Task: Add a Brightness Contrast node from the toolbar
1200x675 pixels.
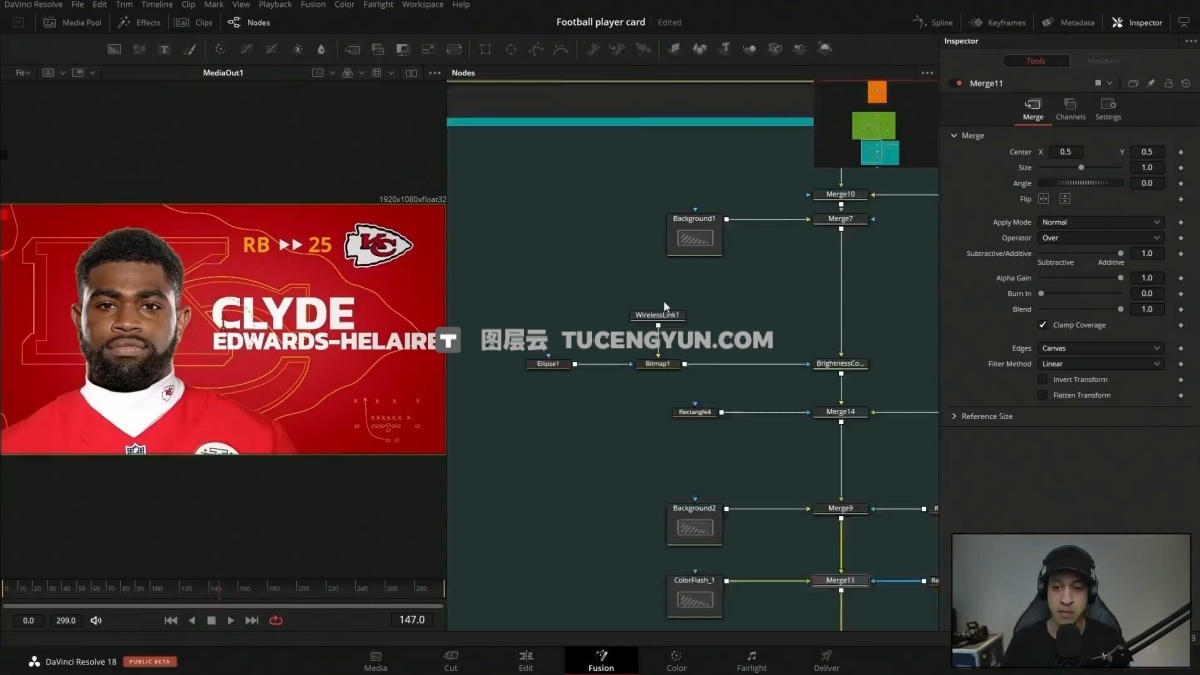Action: point(297,49)
